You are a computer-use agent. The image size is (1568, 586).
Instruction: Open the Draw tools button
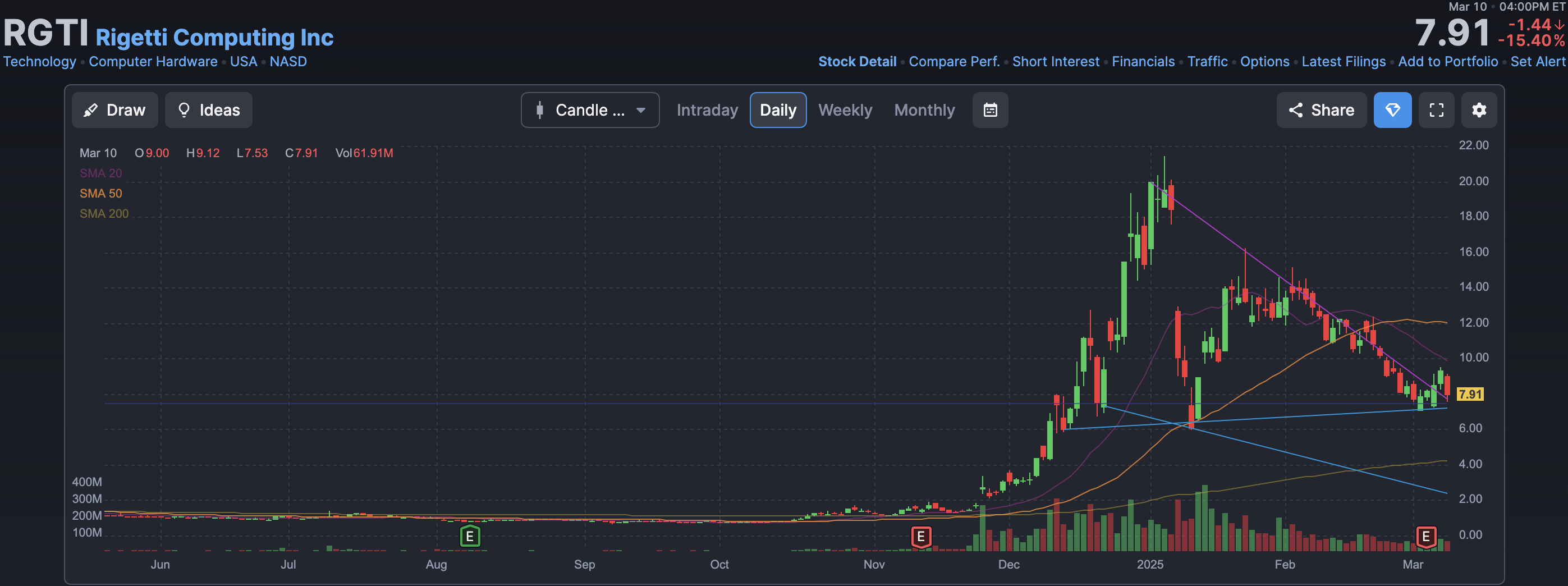tap(114, 110)
